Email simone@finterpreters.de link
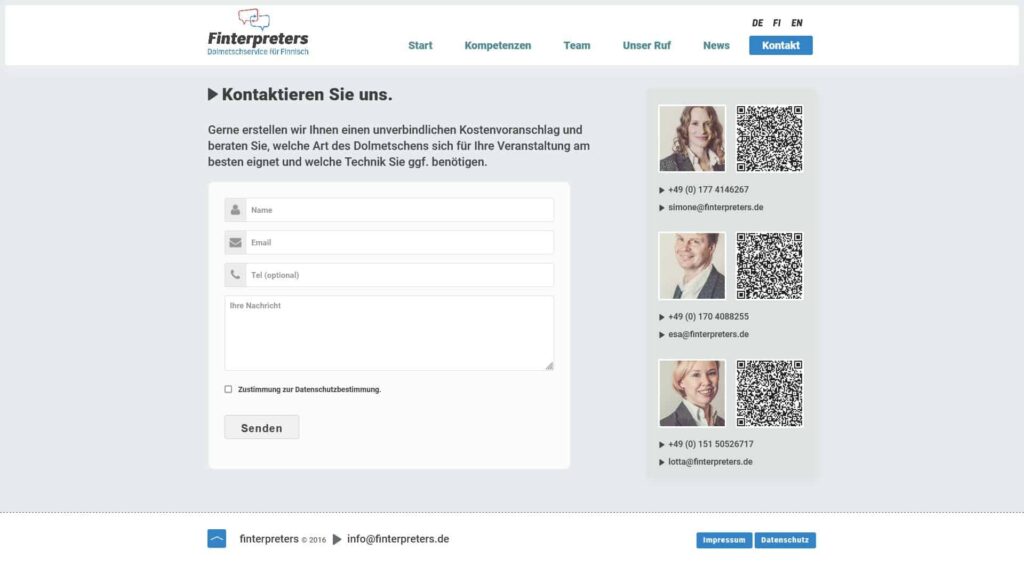Screen dimensions: 1024x566 tap(716, 208)
